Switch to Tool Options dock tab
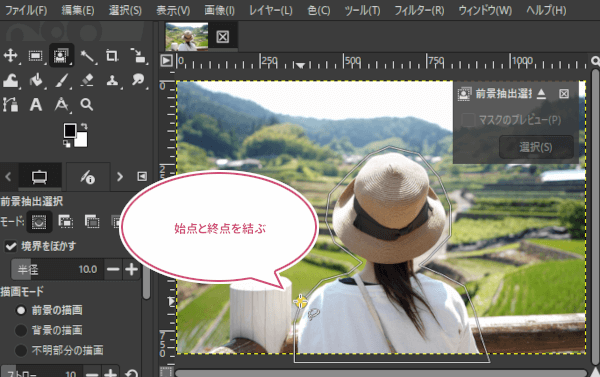Viewport: 600px width, 377px height. 39,176
